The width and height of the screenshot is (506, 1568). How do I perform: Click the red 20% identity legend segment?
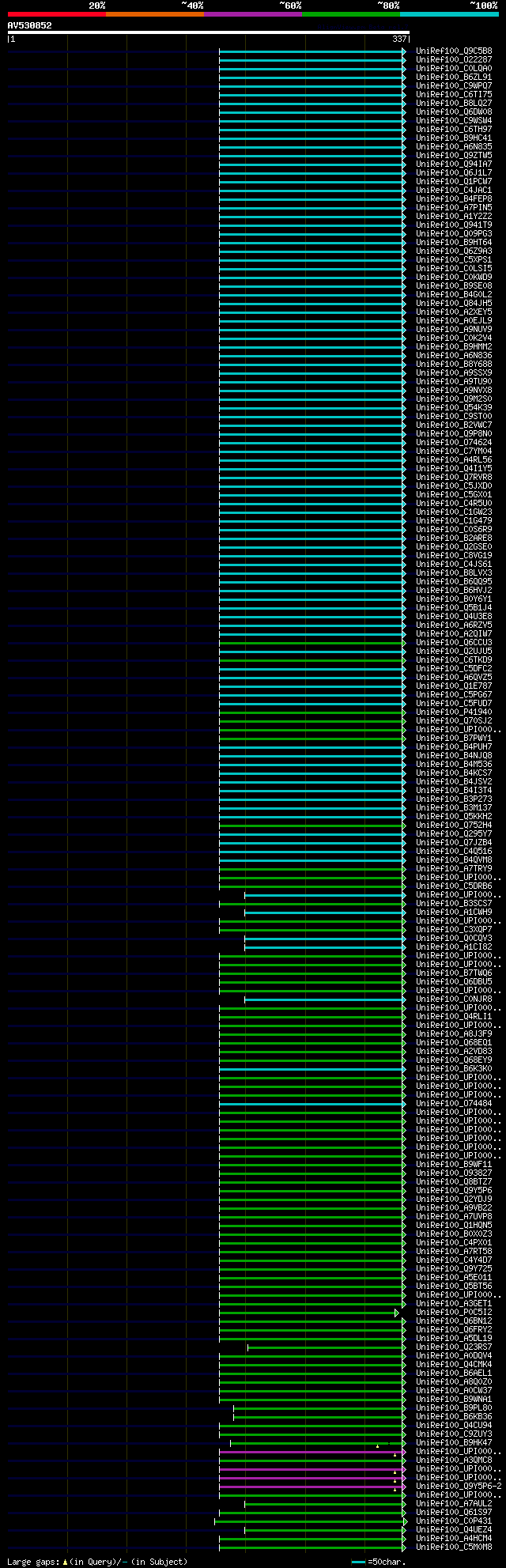57,14
